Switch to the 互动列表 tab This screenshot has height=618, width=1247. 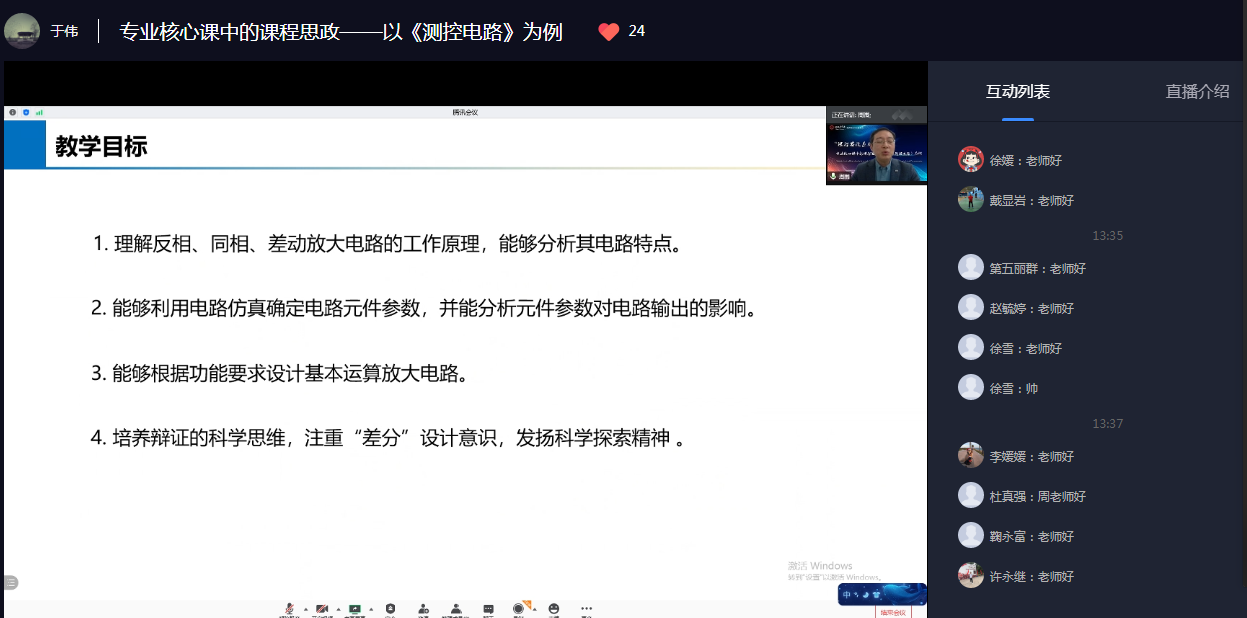[1017, 91]
